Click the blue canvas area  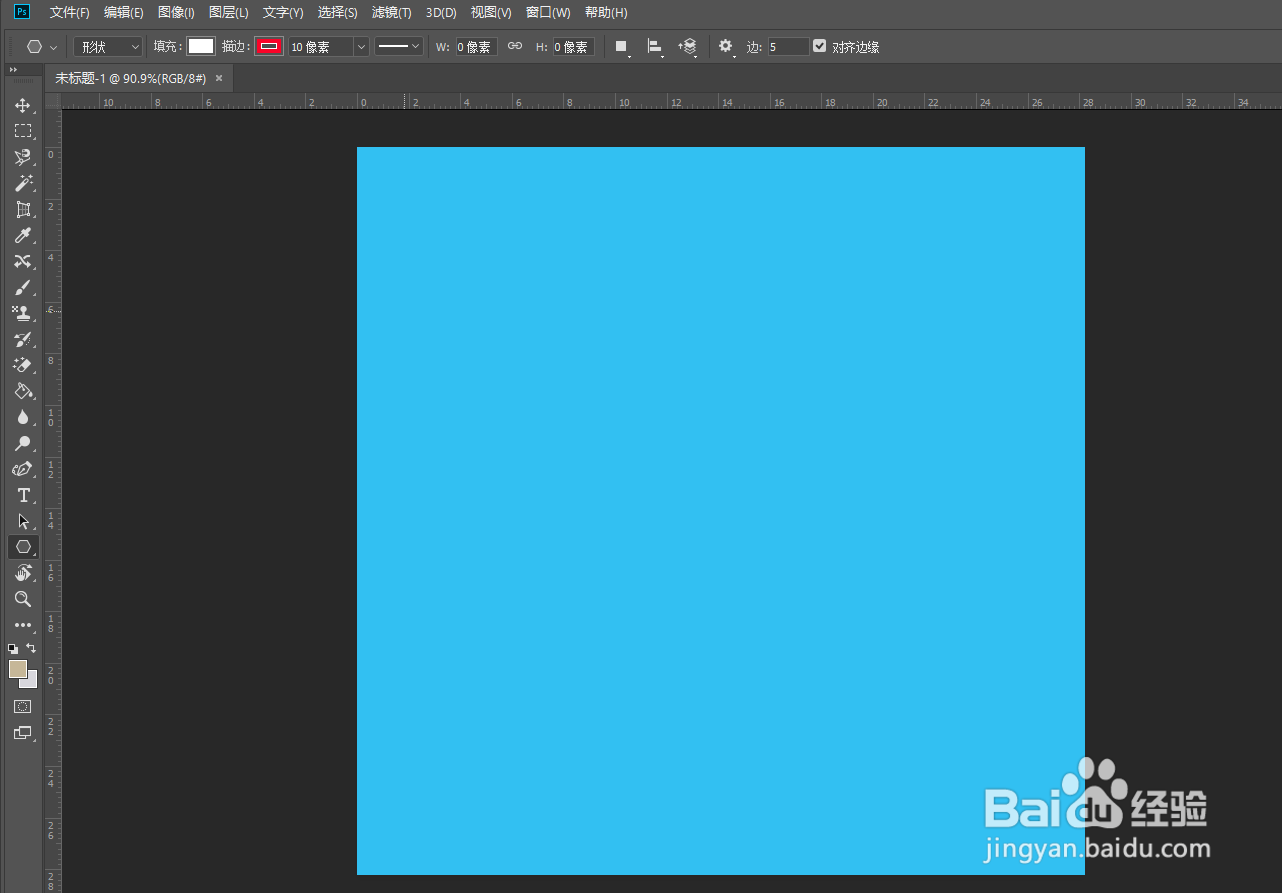pyautogui.click(x=721, y=510)
